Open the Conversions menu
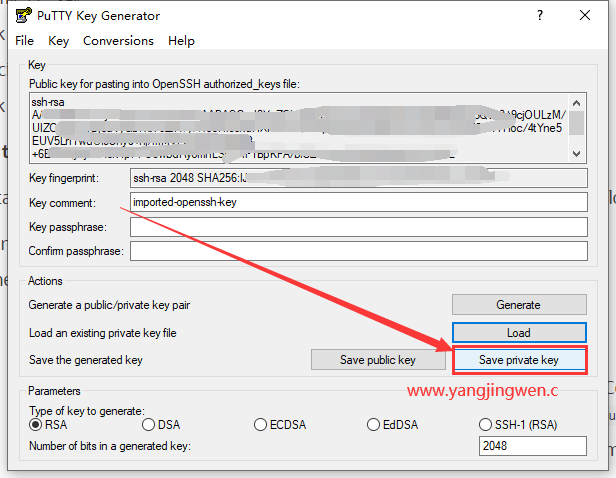616x478 pixels. 118,40
